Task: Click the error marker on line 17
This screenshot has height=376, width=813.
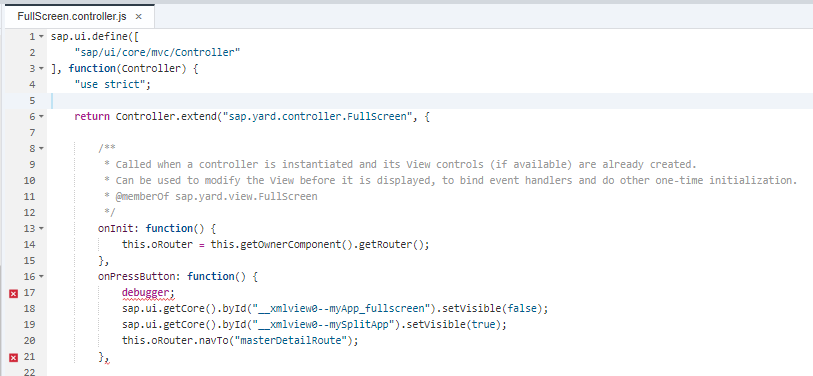Action: [13, 294]
